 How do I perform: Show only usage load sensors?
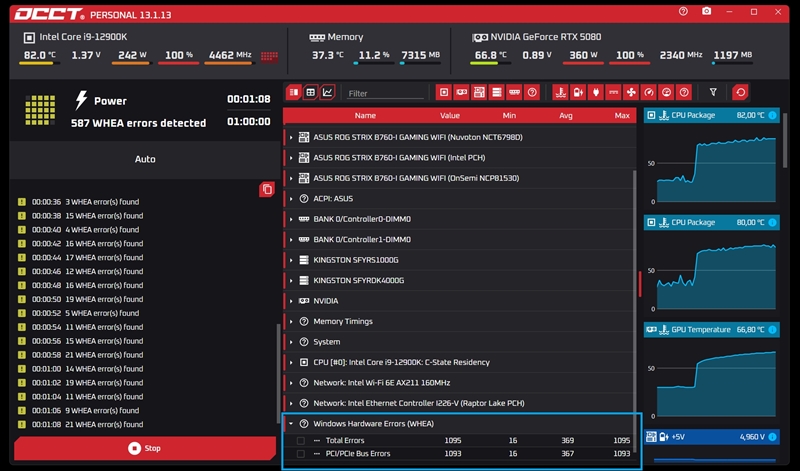click(666, 92)
